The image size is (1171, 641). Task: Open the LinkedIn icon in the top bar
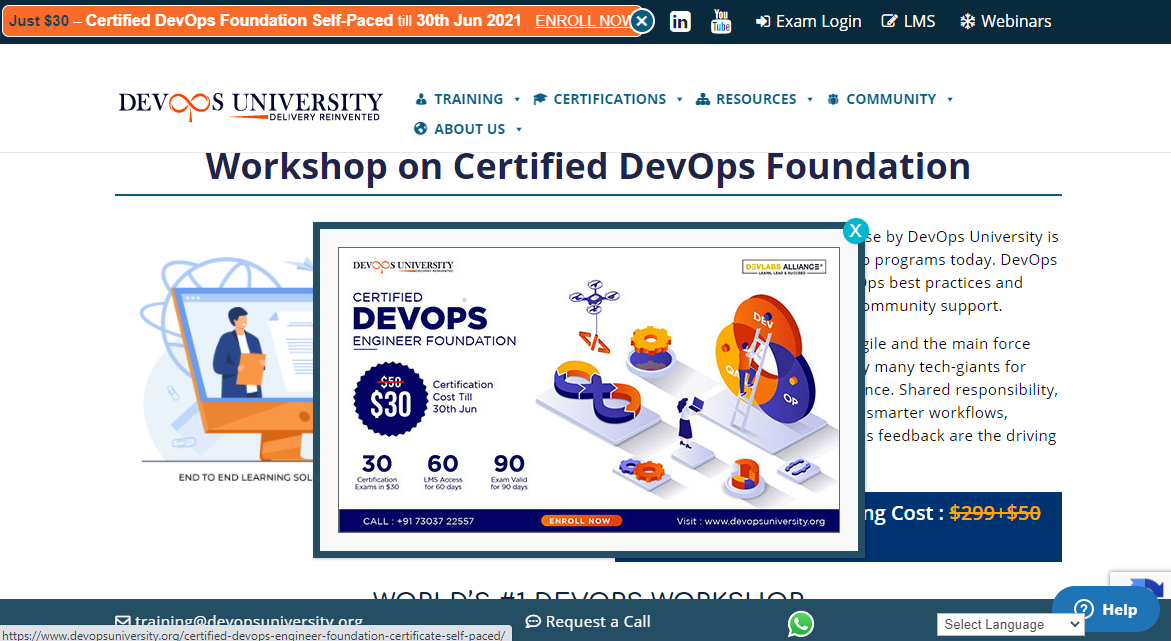coord(680,21)
